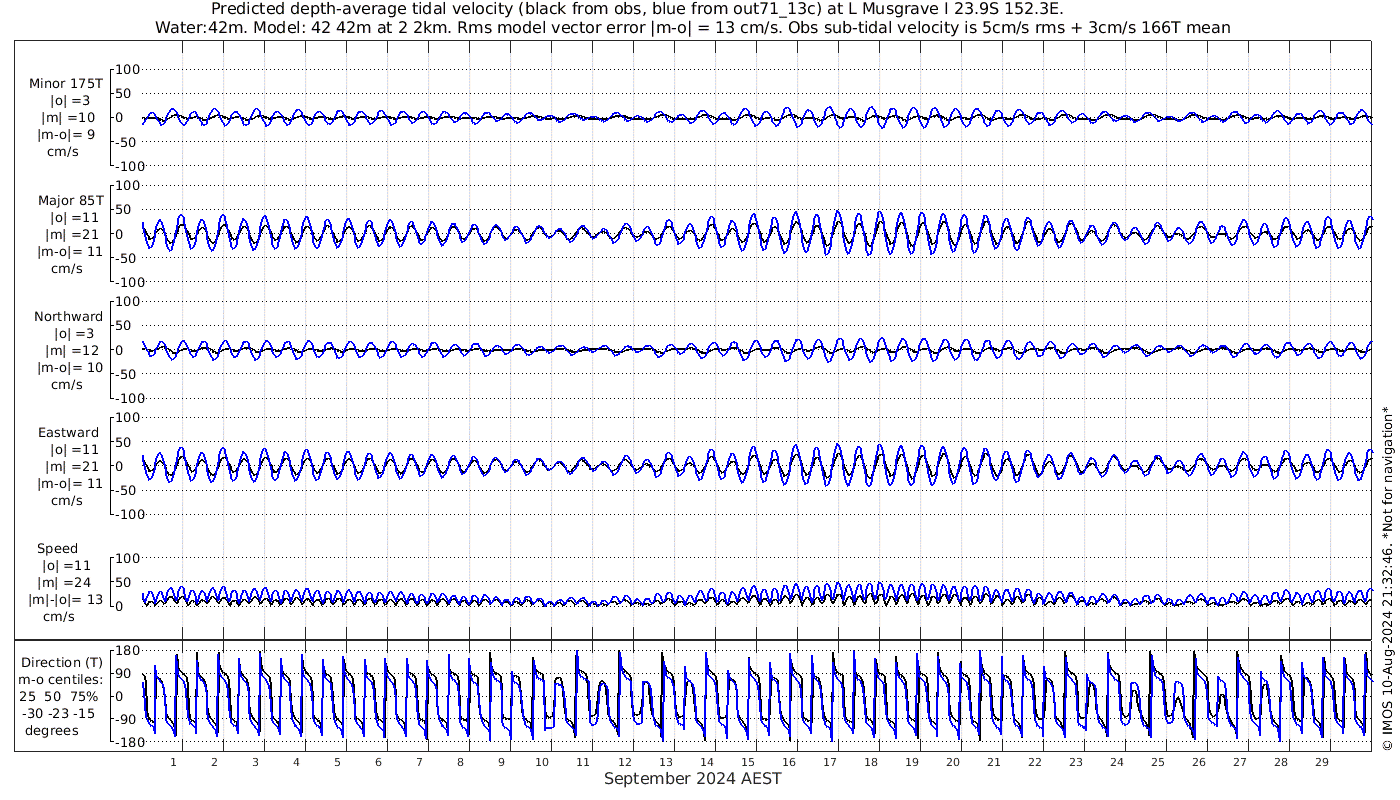Select the 'Major 85T' panel label
Image resolution: width=1400 pixels, height=800 pixels.
[x=71, y=201]
